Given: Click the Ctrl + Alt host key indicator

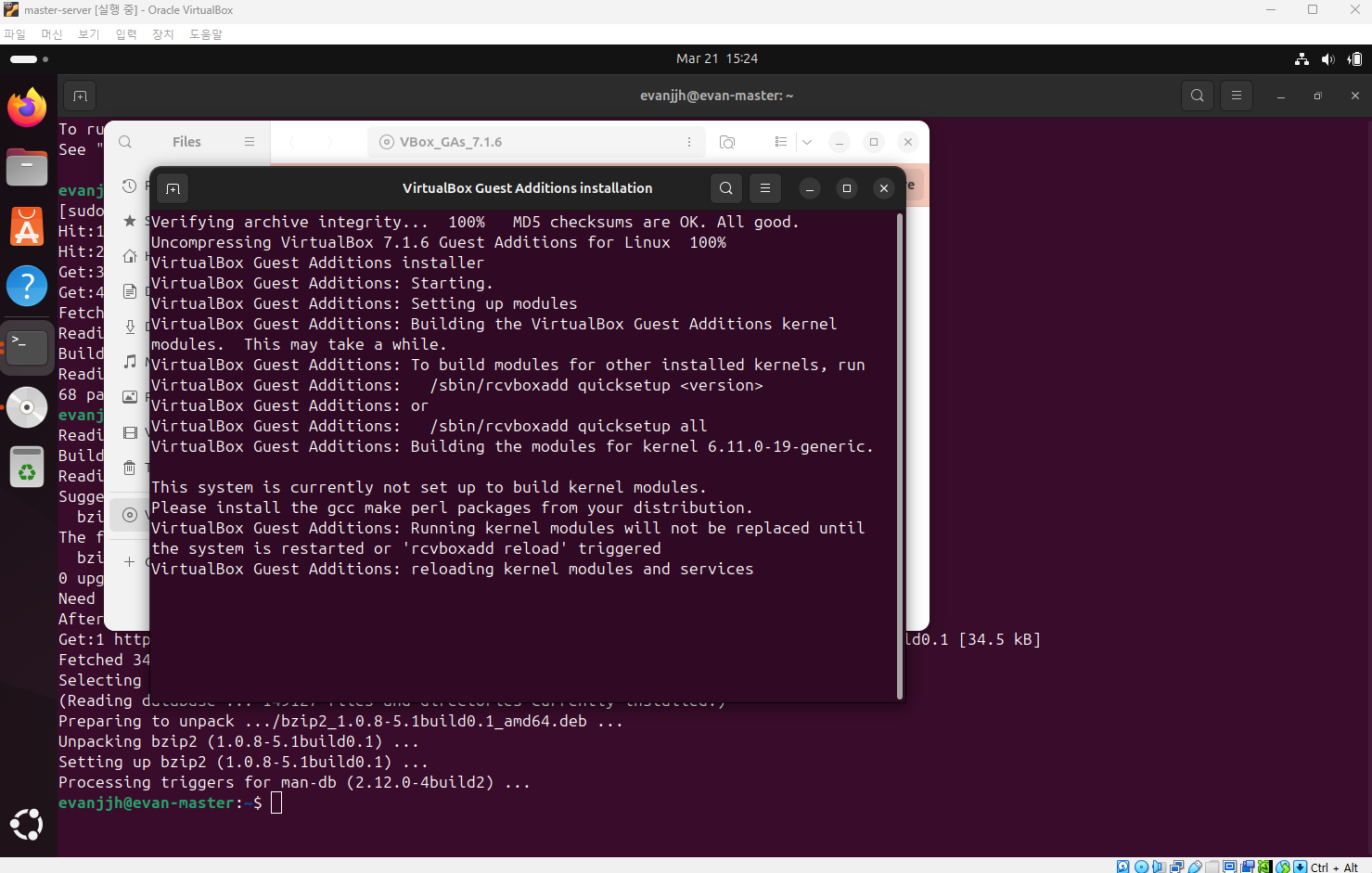Looking at the screenshot, I should (1334, 867).
